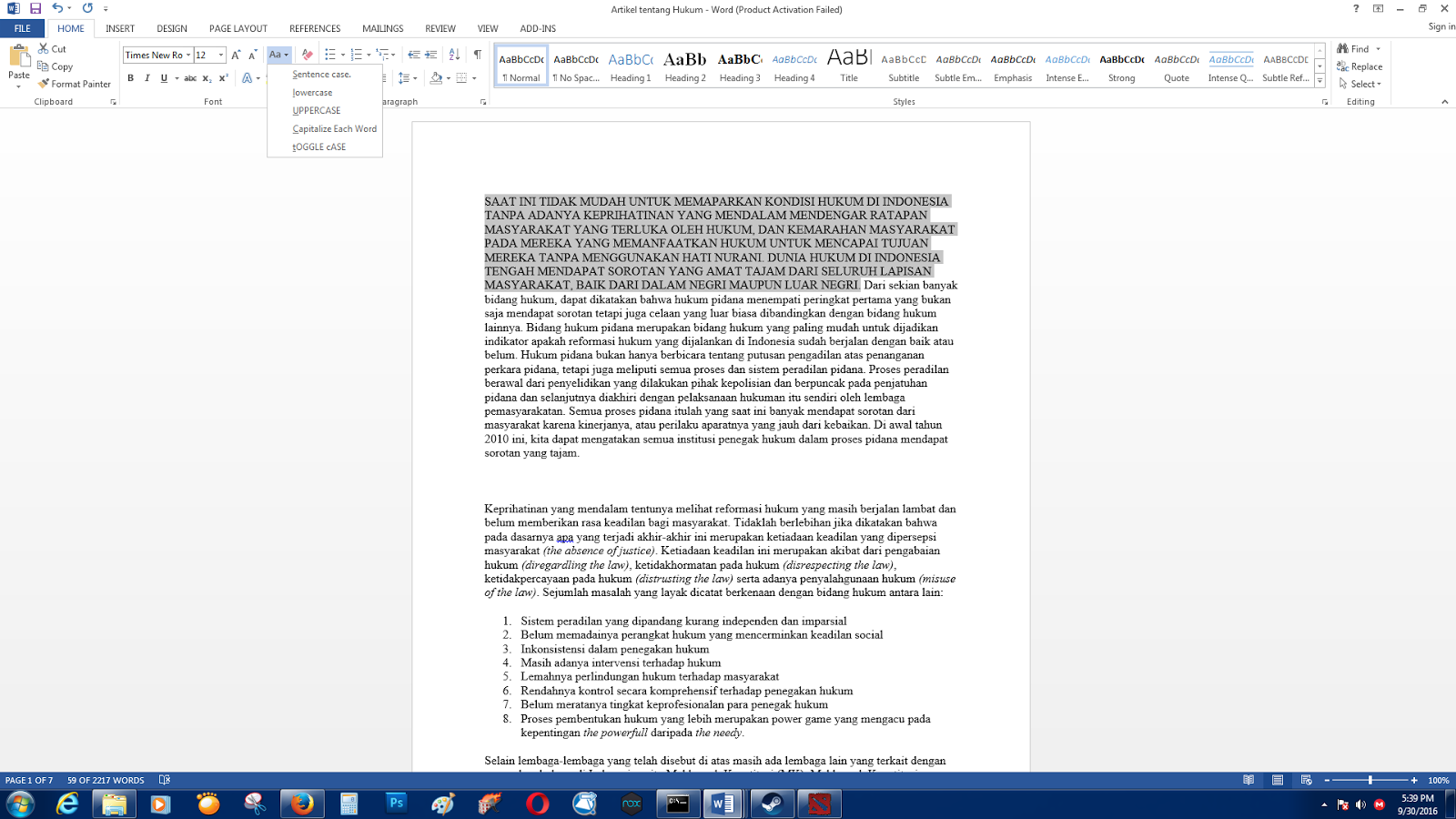The image size is (1456, 819).
Task: Apply the Normal style
Action: [x=521, y=66]
